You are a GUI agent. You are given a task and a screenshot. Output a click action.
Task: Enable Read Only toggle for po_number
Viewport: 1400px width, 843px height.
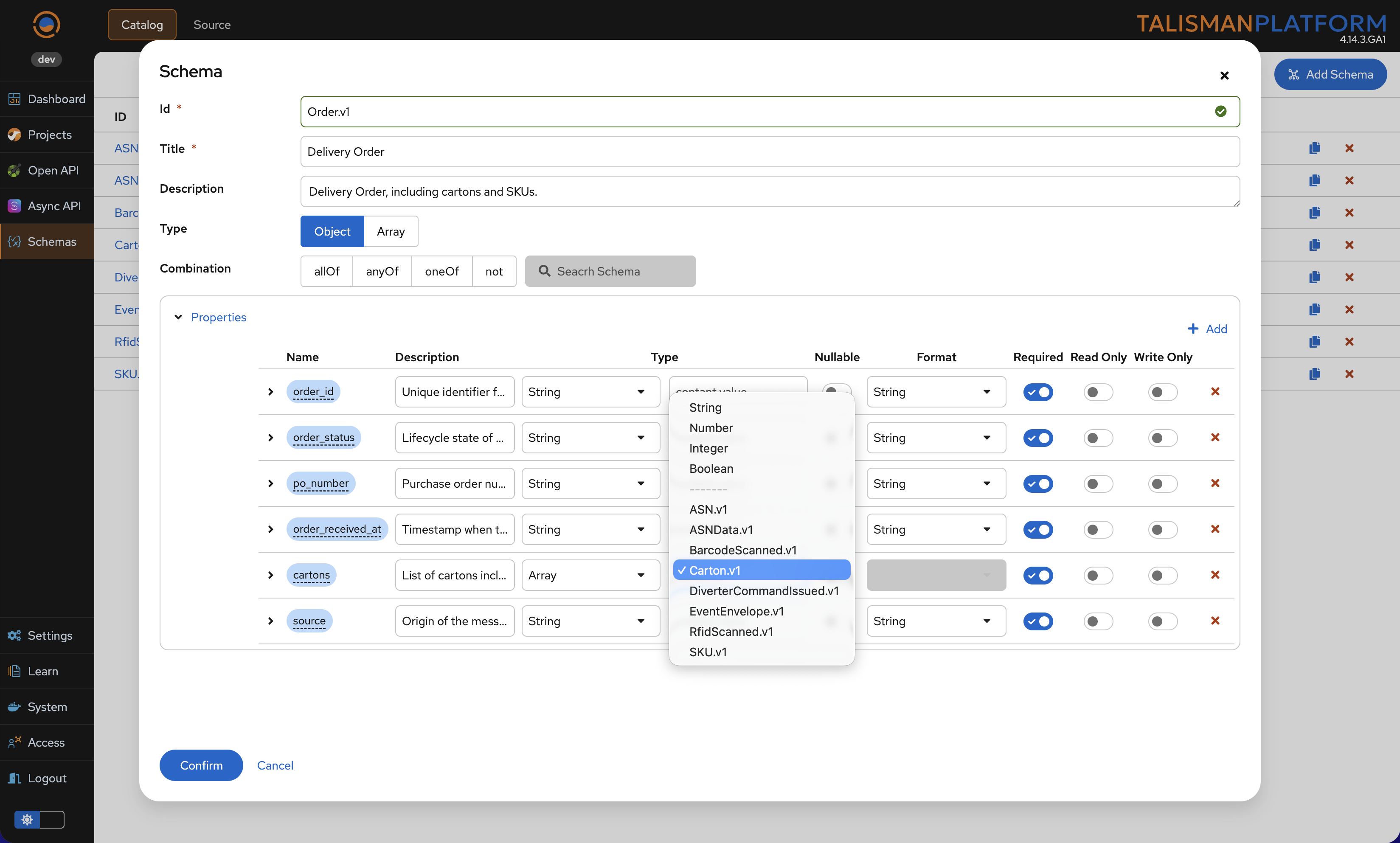(1098, 484)
